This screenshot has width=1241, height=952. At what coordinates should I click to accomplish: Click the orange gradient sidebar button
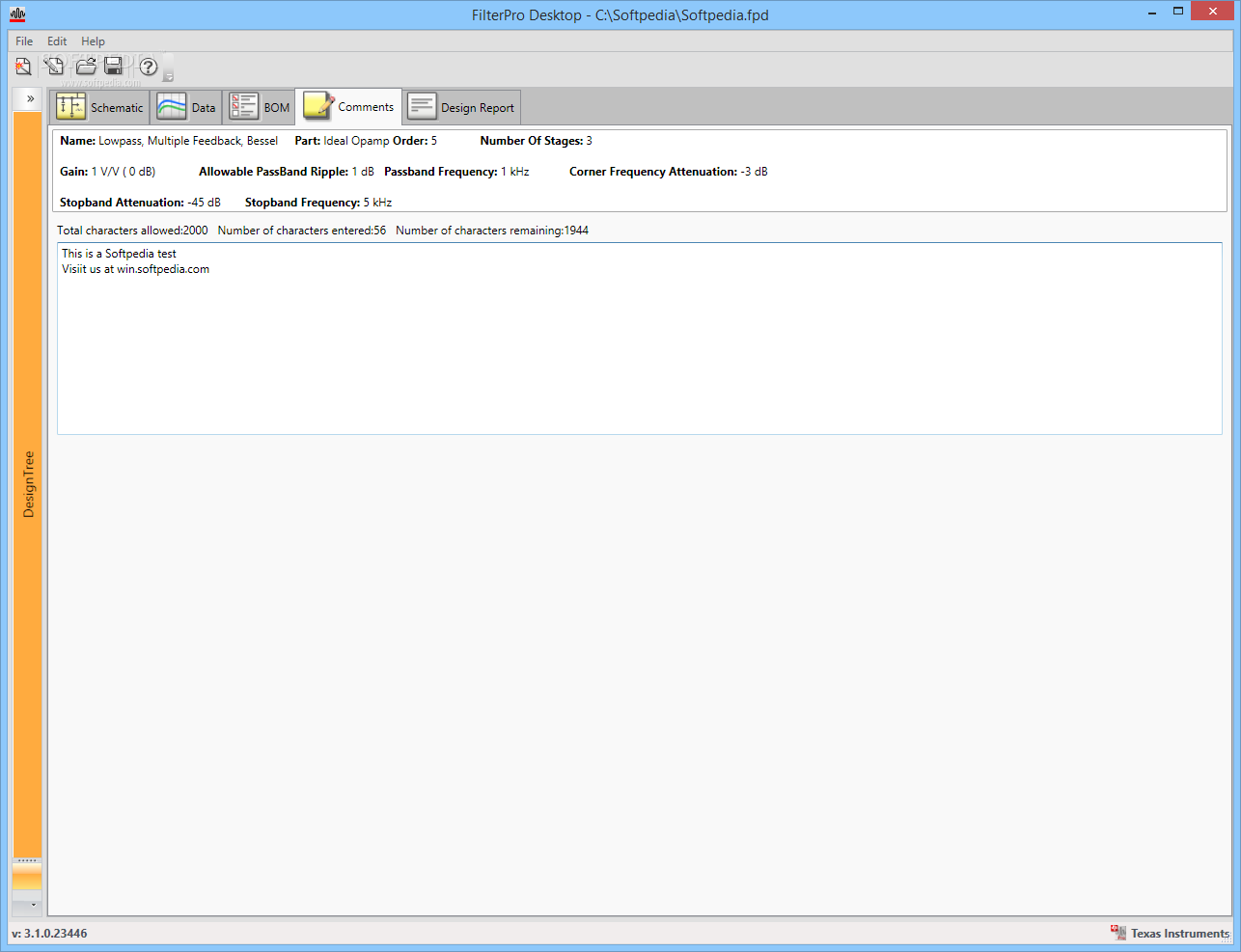click(x=27, y=876)
